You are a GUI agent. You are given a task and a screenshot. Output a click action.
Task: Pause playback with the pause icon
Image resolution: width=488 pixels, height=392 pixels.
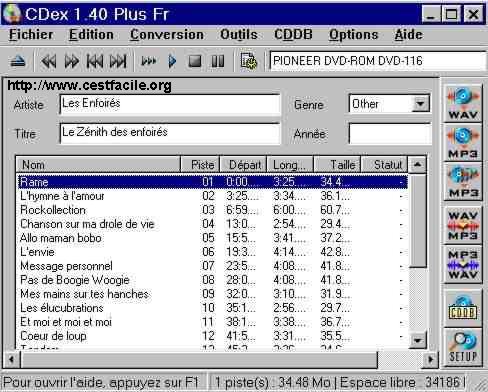tap(218, 61)
